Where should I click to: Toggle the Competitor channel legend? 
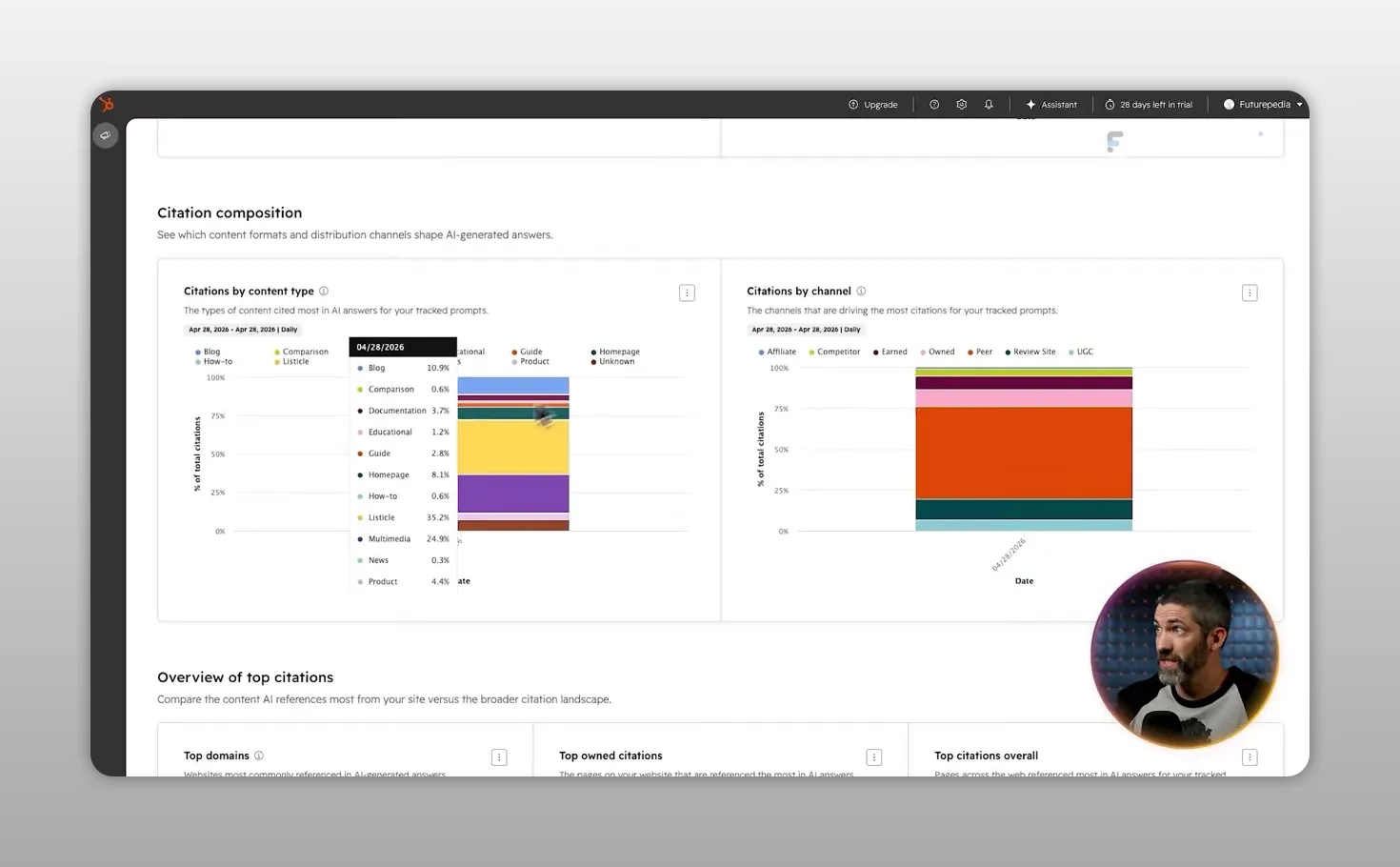834,352
